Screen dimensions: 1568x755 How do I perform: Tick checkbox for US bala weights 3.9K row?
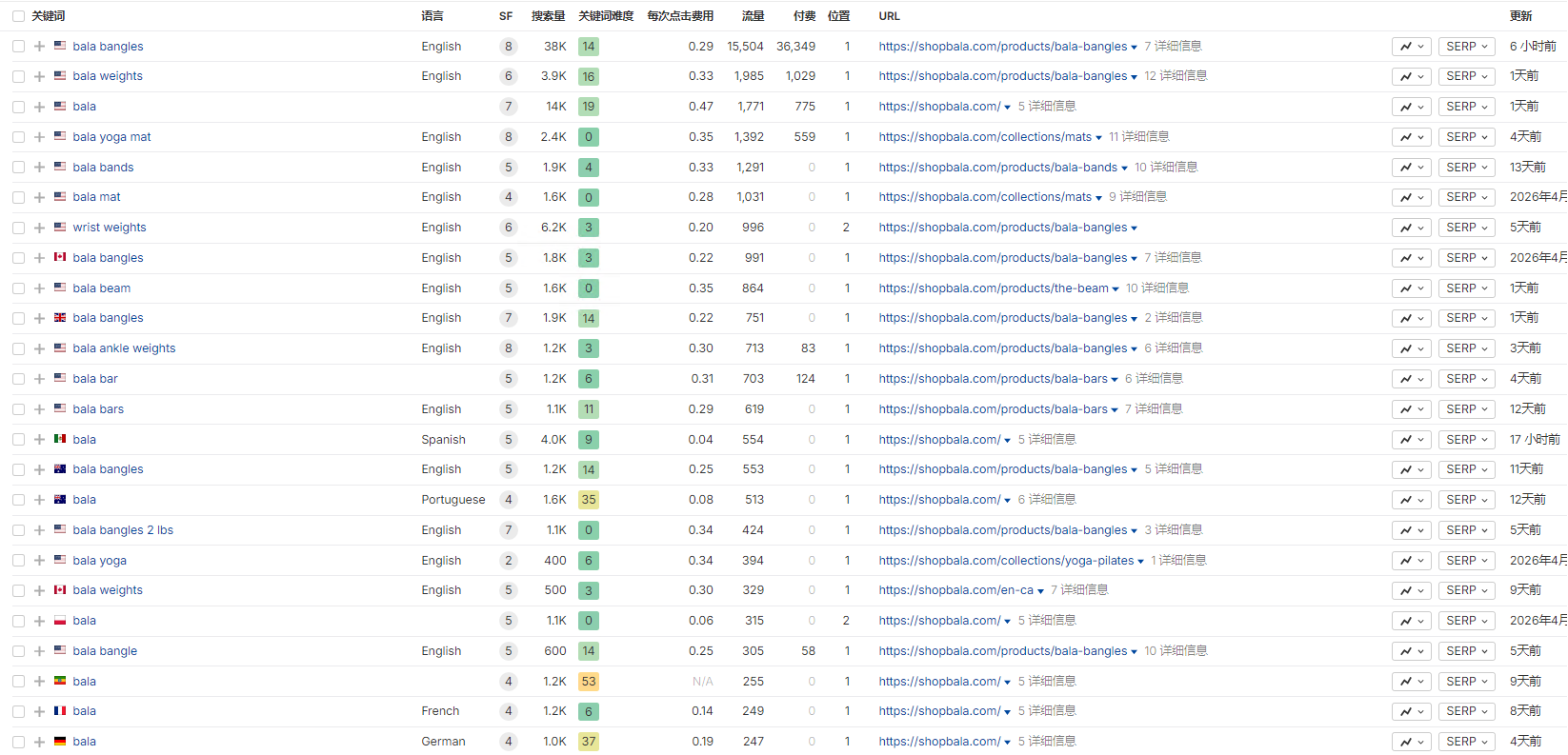tap(18, 76)
